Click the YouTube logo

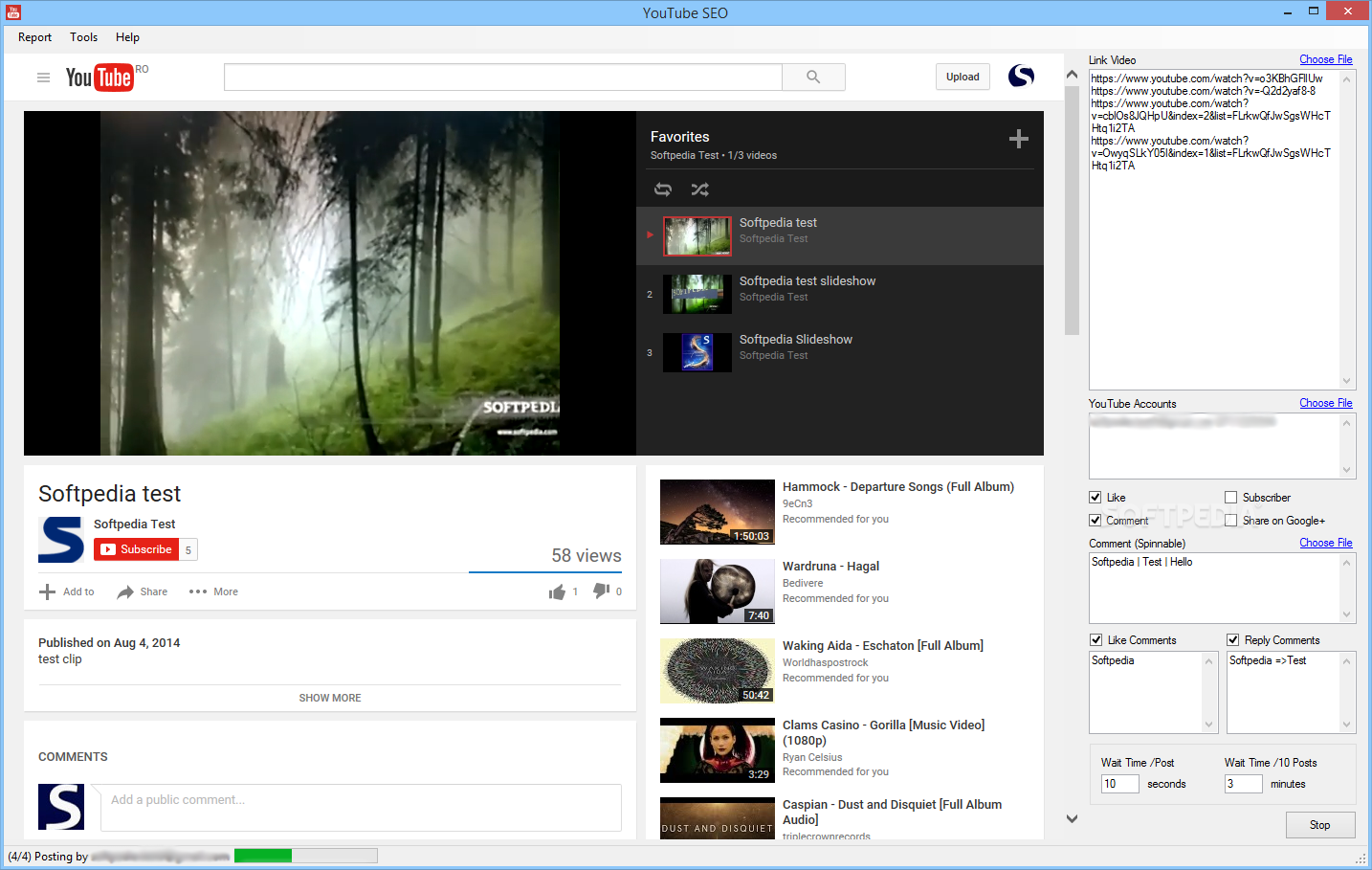coord(100,78)
